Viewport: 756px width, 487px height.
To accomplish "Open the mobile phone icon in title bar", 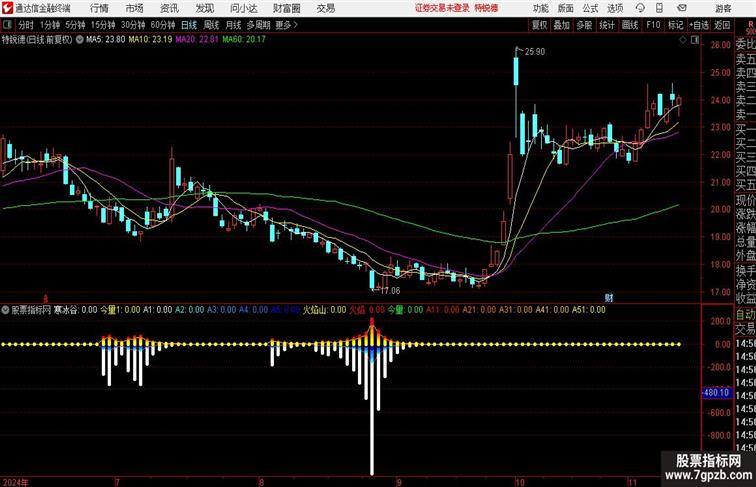I will point(659,8).
